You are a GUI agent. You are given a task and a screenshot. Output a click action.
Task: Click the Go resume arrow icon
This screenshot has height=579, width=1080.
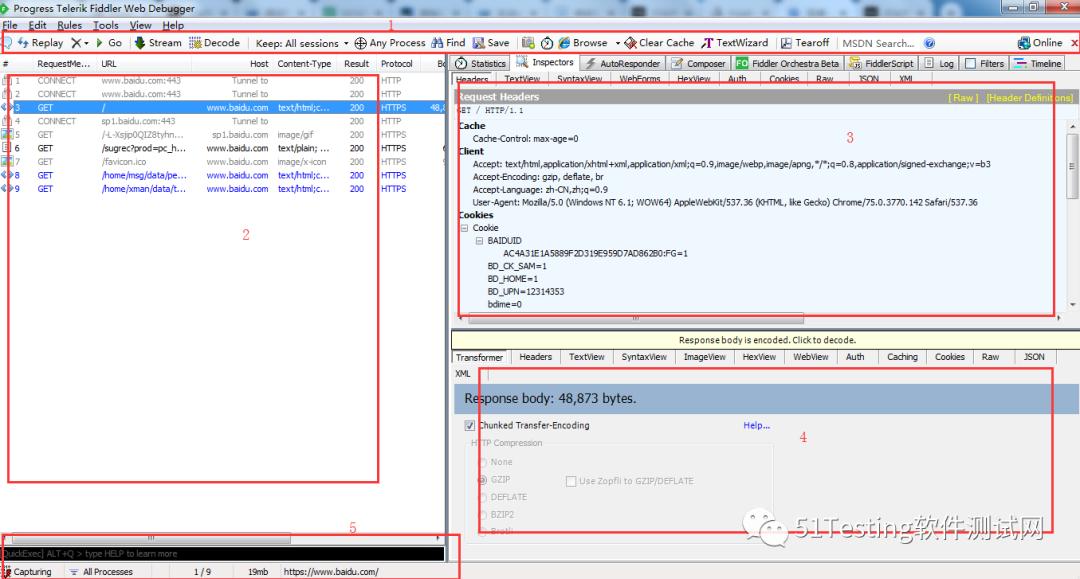click(100, 43)
